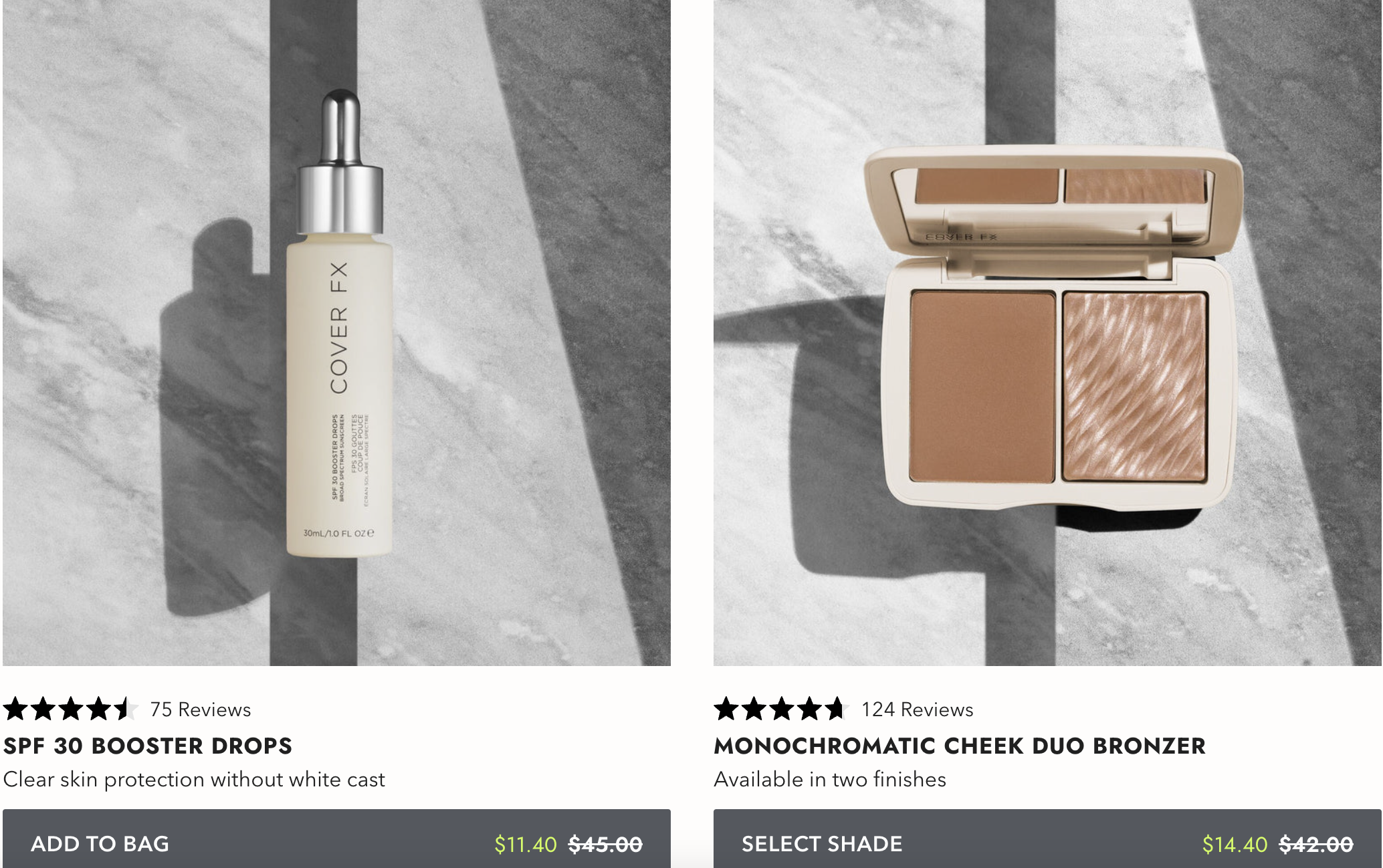Click the Cheek Duo Bronzer star rating
1383x868 pixels.
(781, 709)
